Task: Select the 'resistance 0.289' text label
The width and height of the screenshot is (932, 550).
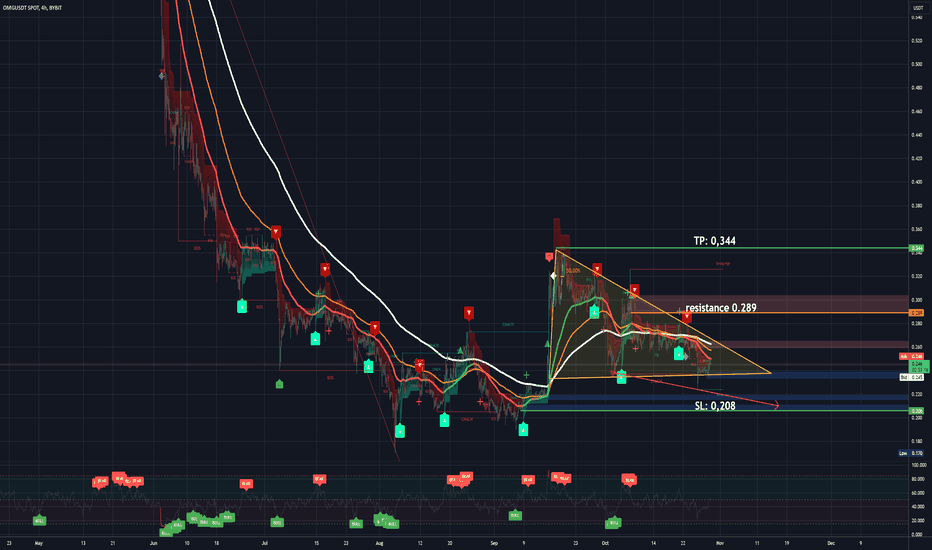Action: coord(721,307)
